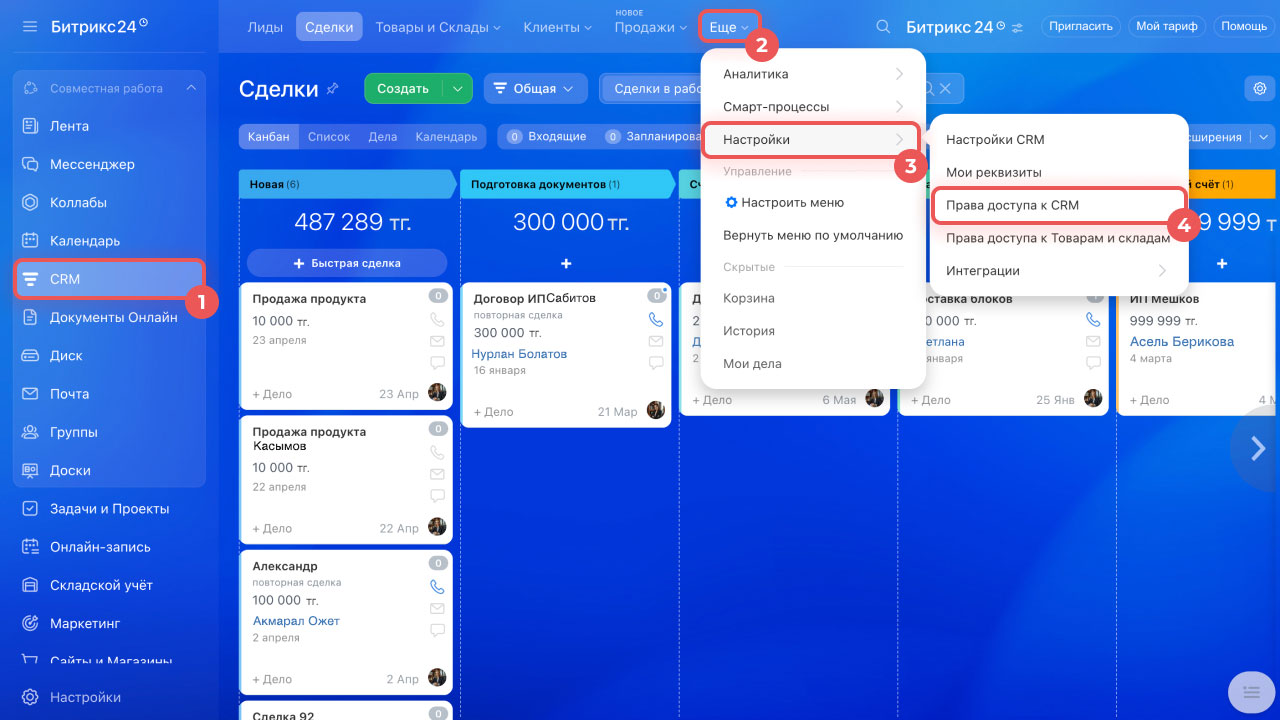This screenshot has height=720, width=1280.
Task: Click the right arrow to scroll kanban
Action: tap(1258, 449)
